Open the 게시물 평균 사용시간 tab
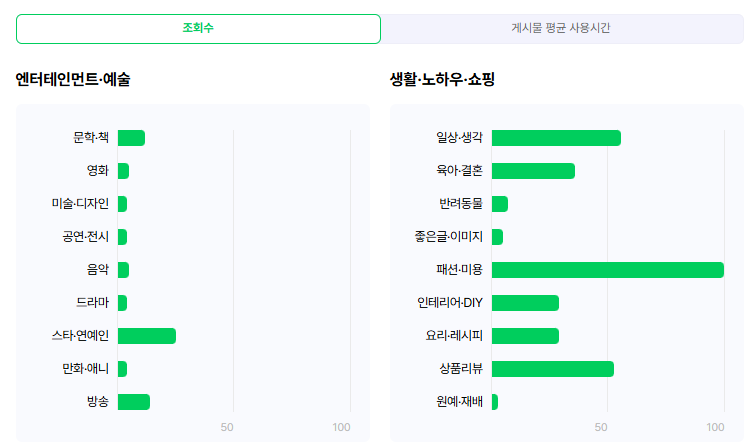The height and width of the screenshot is (444, 751). pos(560,29)
